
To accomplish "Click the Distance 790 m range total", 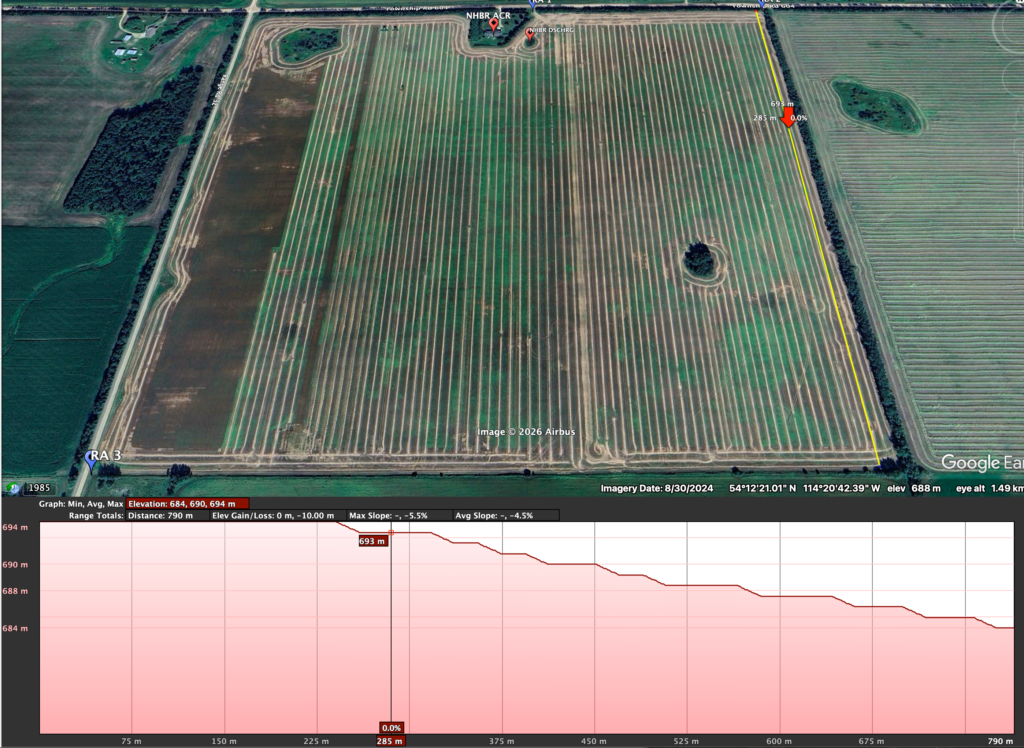I will [x=160, y=516].
